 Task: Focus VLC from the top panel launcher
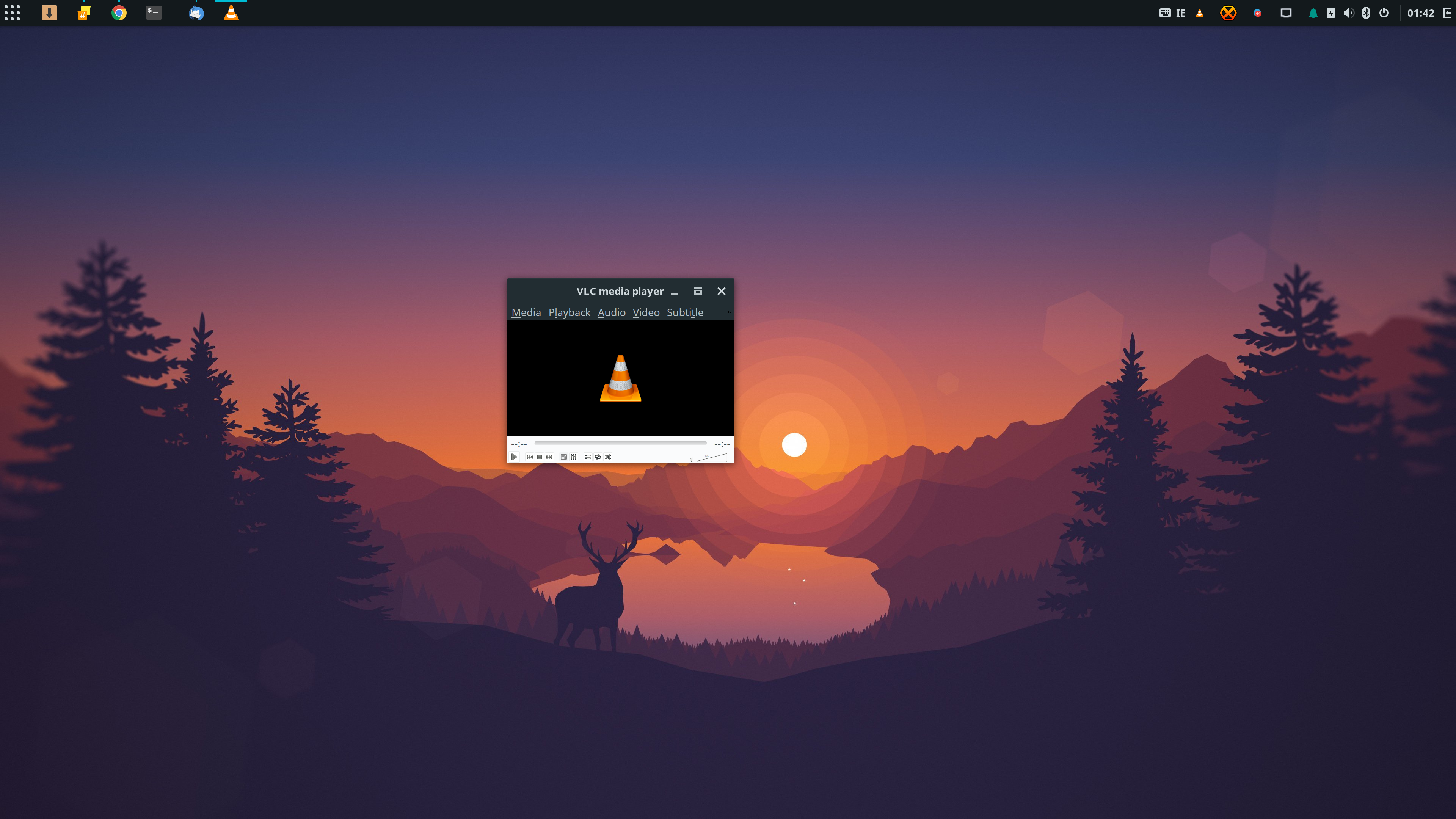pyautogui.click(x=231, y=13)
